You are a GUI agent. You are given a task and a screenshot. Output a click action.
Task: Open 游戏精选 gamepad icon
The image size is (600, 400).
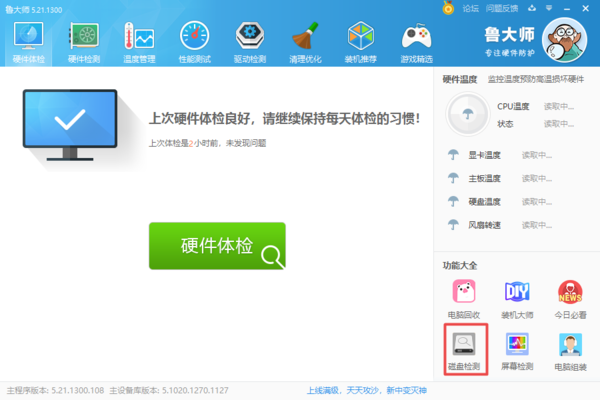point(416,43)
